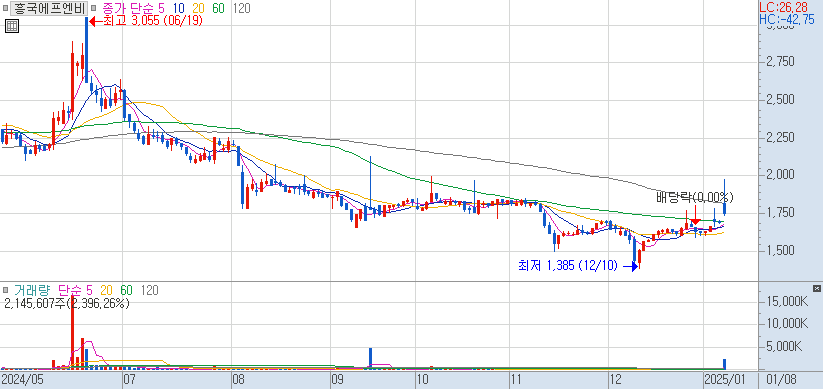Click the tallest red volume bar in June
823x389 pixels.
pos(72,332)
